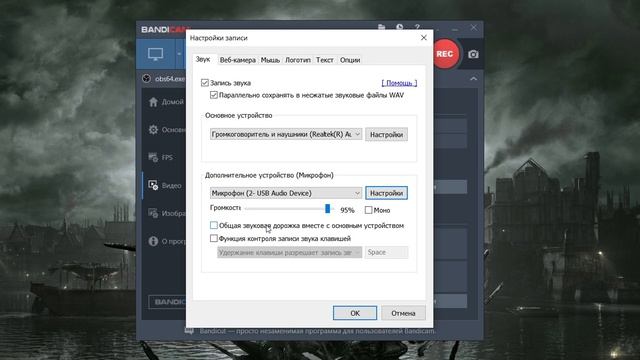Click the 95% volume value text
The image size is (640, 360).
click(347, 210)
